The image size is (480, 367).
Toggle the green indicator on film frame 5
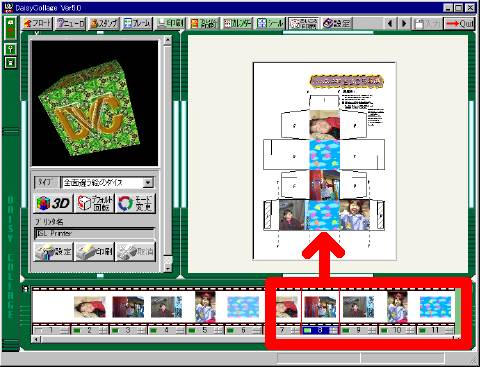(192, 330)
